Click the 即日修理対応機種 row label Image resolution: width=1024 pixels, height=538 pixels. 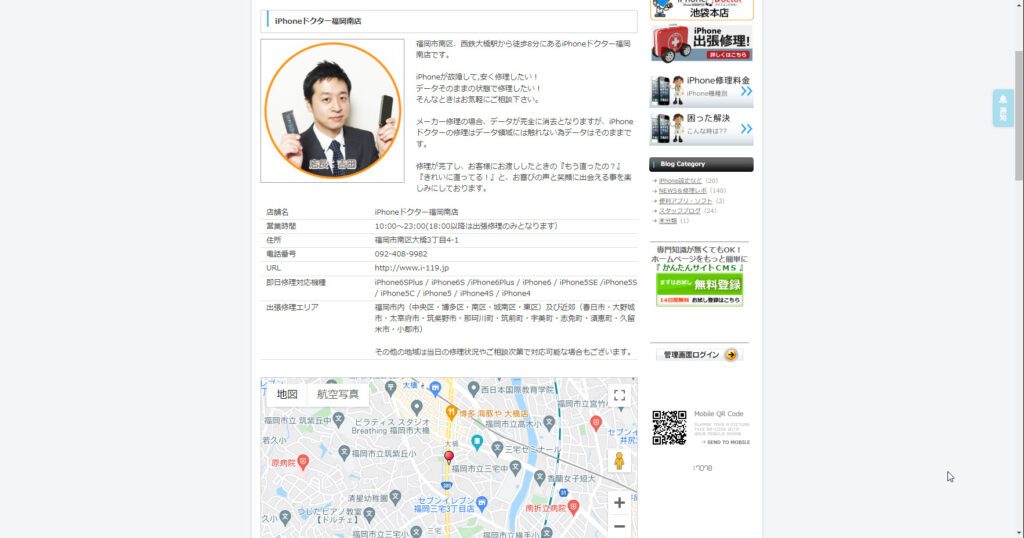(295, 282)
